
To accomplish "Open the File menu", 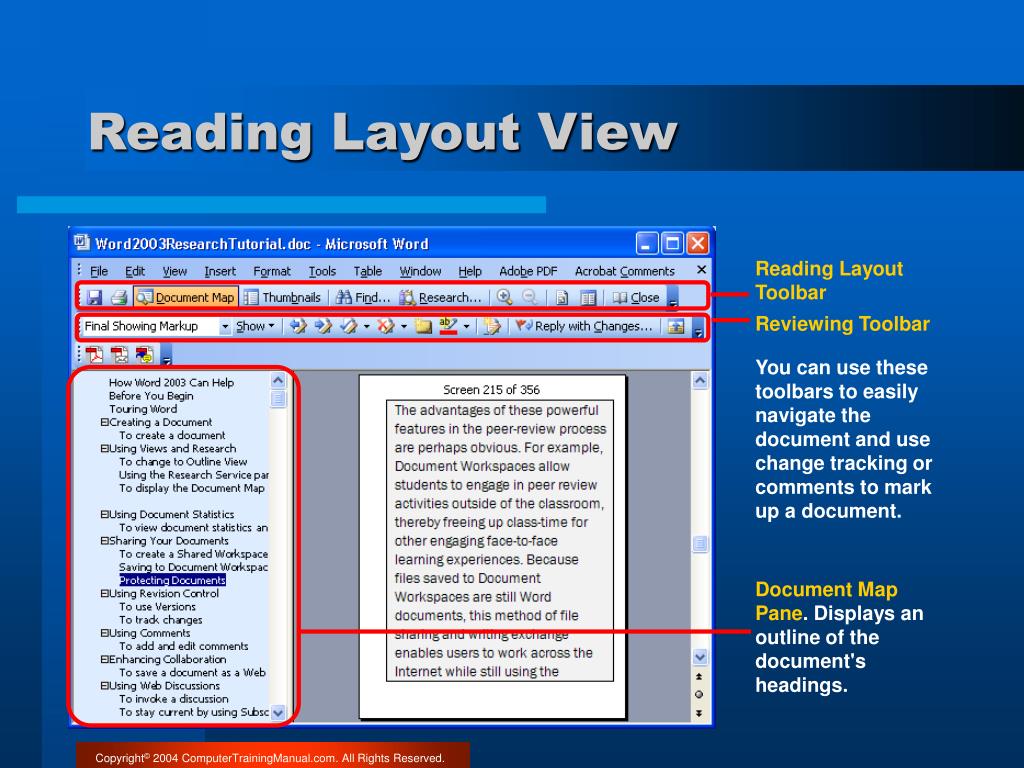I will [99, 271].
